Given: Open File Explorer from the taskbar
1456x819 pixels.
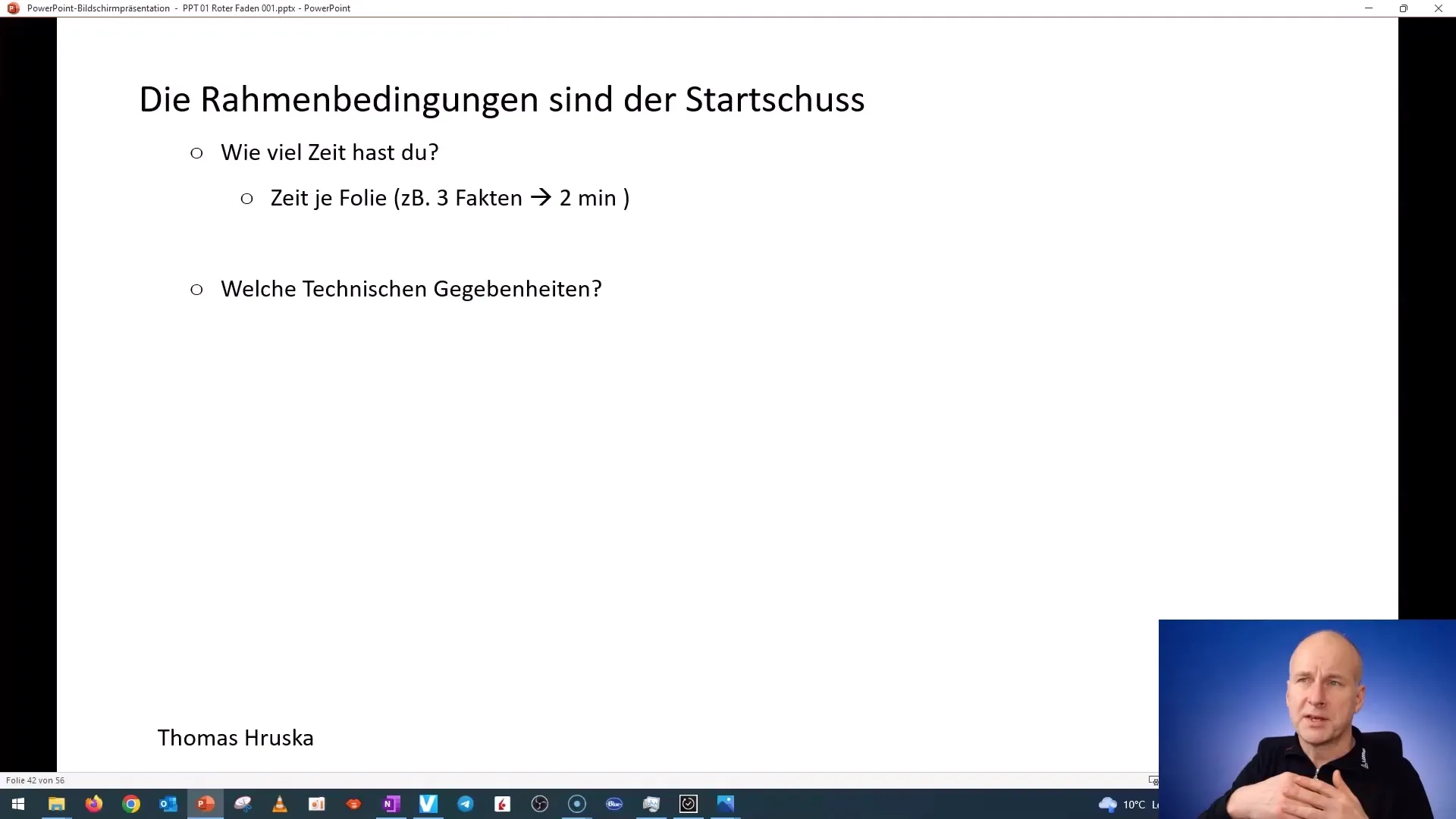Looking at the screenshot, I should tap(56, 804).
